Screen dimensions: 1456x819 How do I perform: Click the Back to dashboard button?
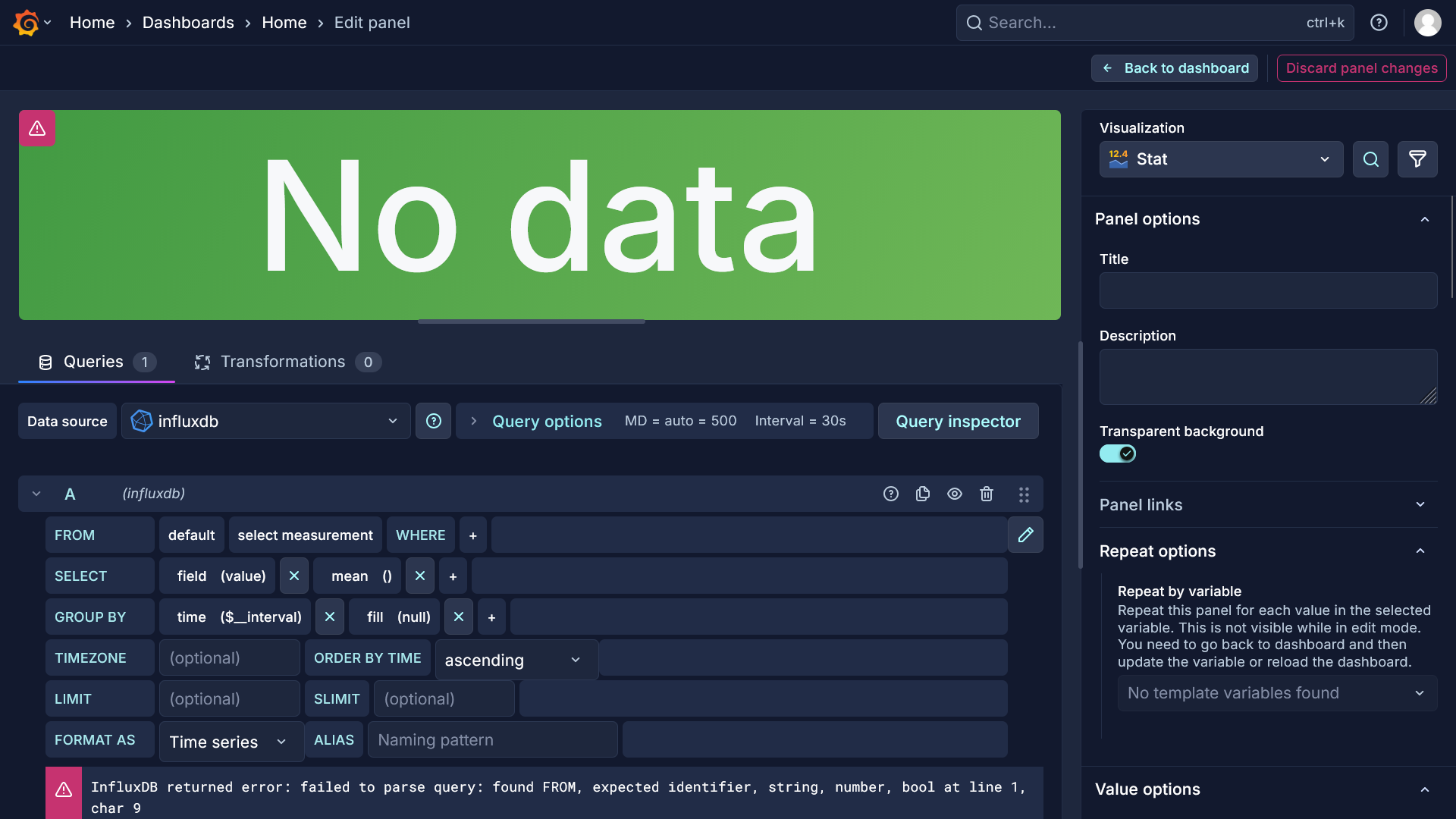(x=1175, y=68)
